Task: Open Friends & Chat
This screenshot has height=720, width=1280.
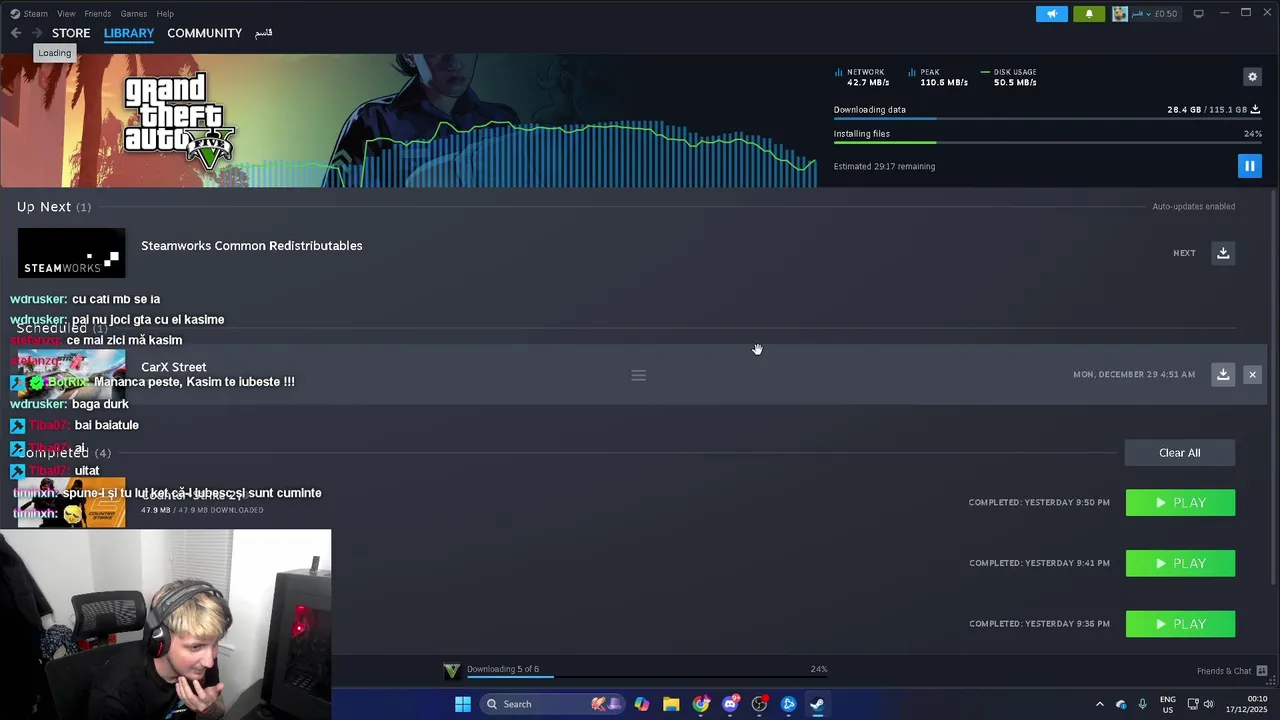Action: pyautogui.click(x=1232, y=671)
